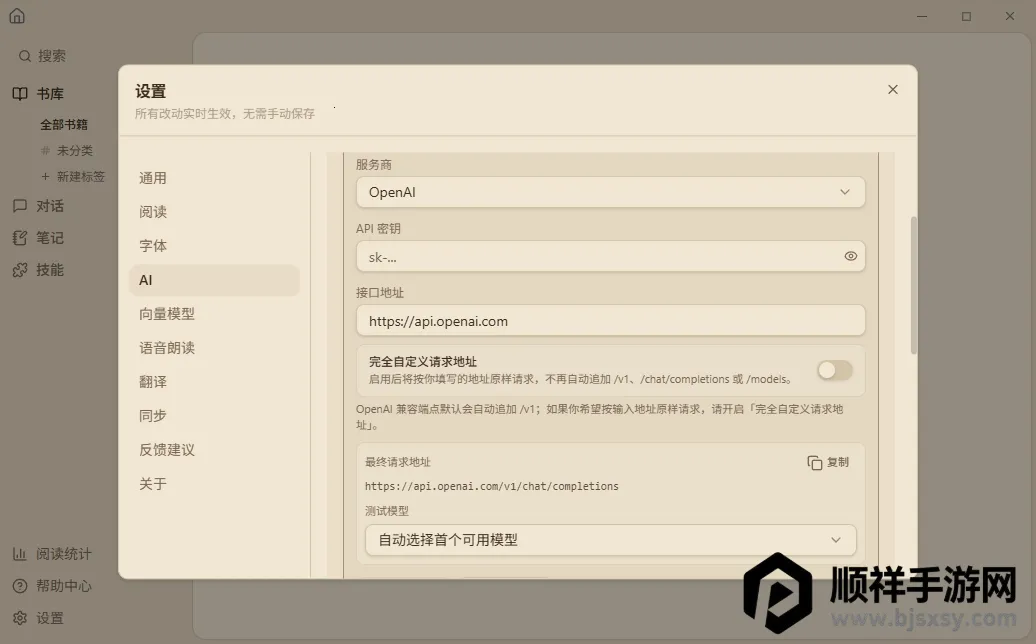Open the 笔记 notes icon
1036x644 pixels.
point(20,238)
